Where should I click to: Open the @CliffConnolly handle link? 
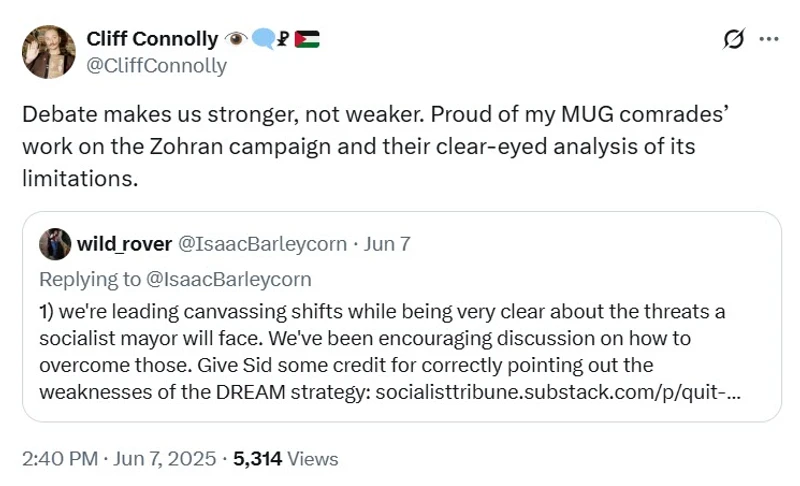point(157,66)
